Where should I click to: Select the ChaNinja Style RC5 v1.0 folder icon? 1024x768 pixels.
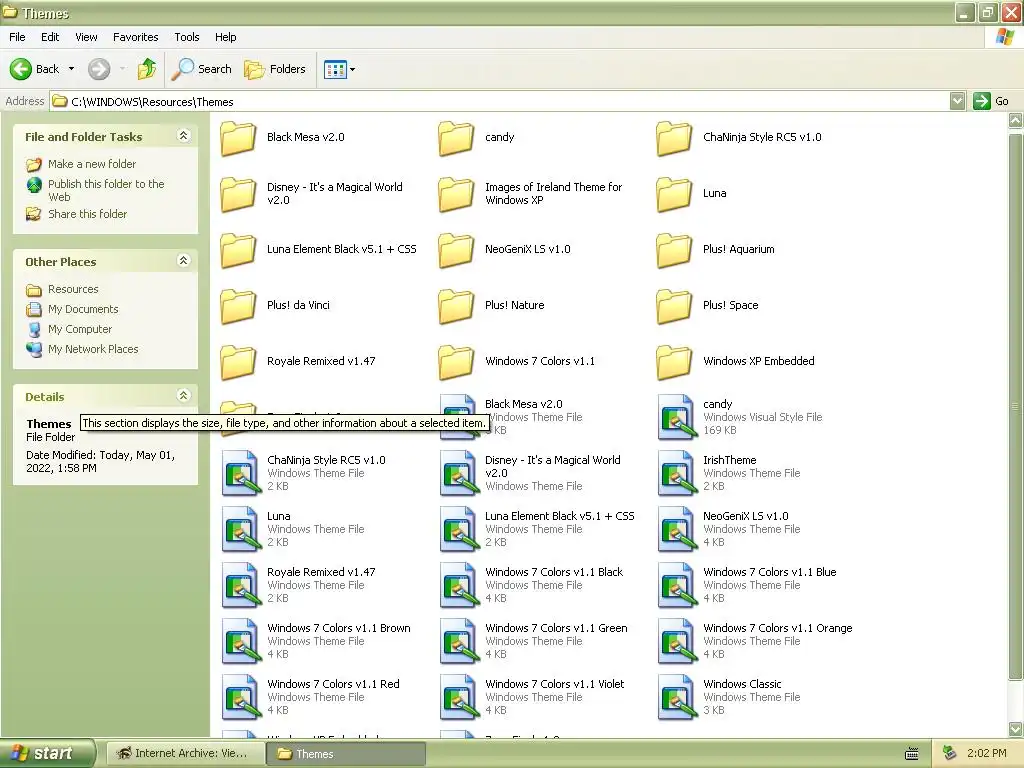675,138
